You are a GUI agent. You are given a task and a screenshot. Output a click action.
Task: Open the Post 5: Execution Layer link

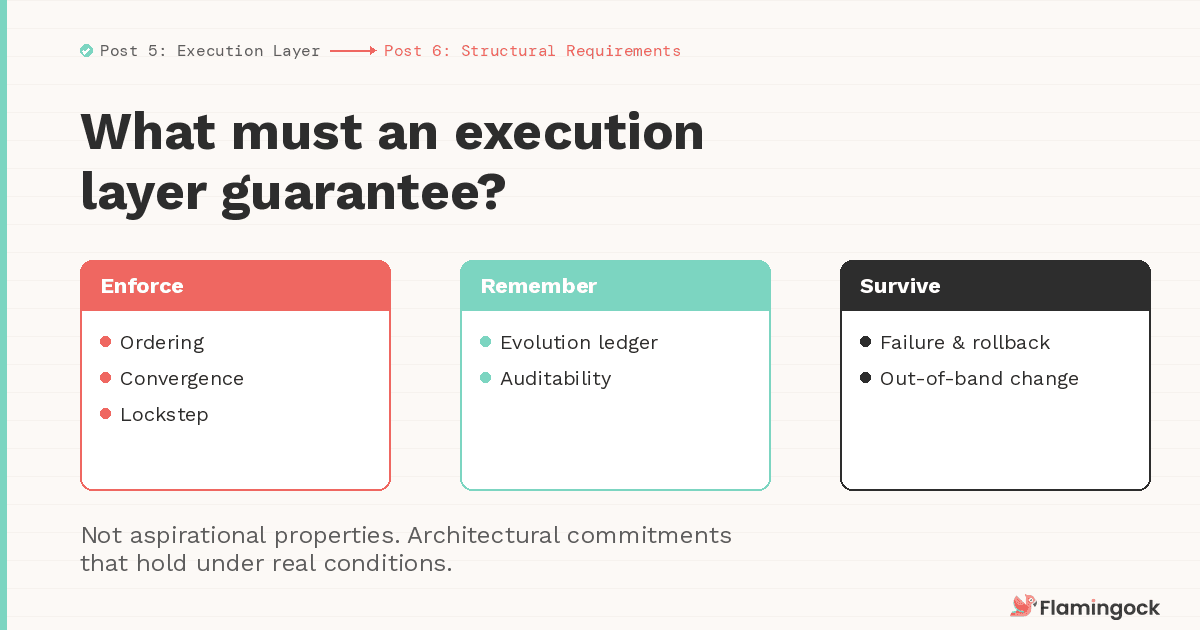point(210,51)
